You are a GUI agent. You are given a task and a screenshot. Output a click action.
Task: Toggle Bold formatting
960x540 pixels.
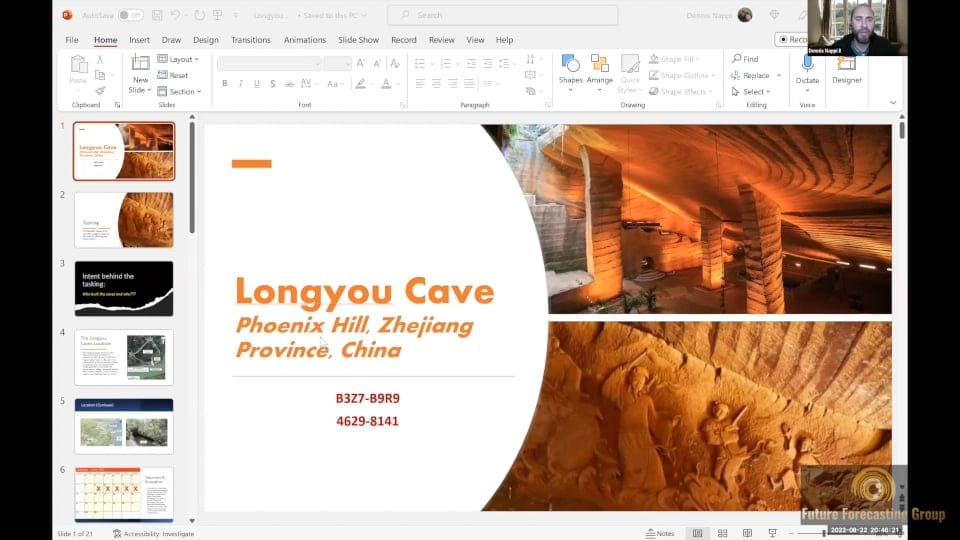coord(225,83)
